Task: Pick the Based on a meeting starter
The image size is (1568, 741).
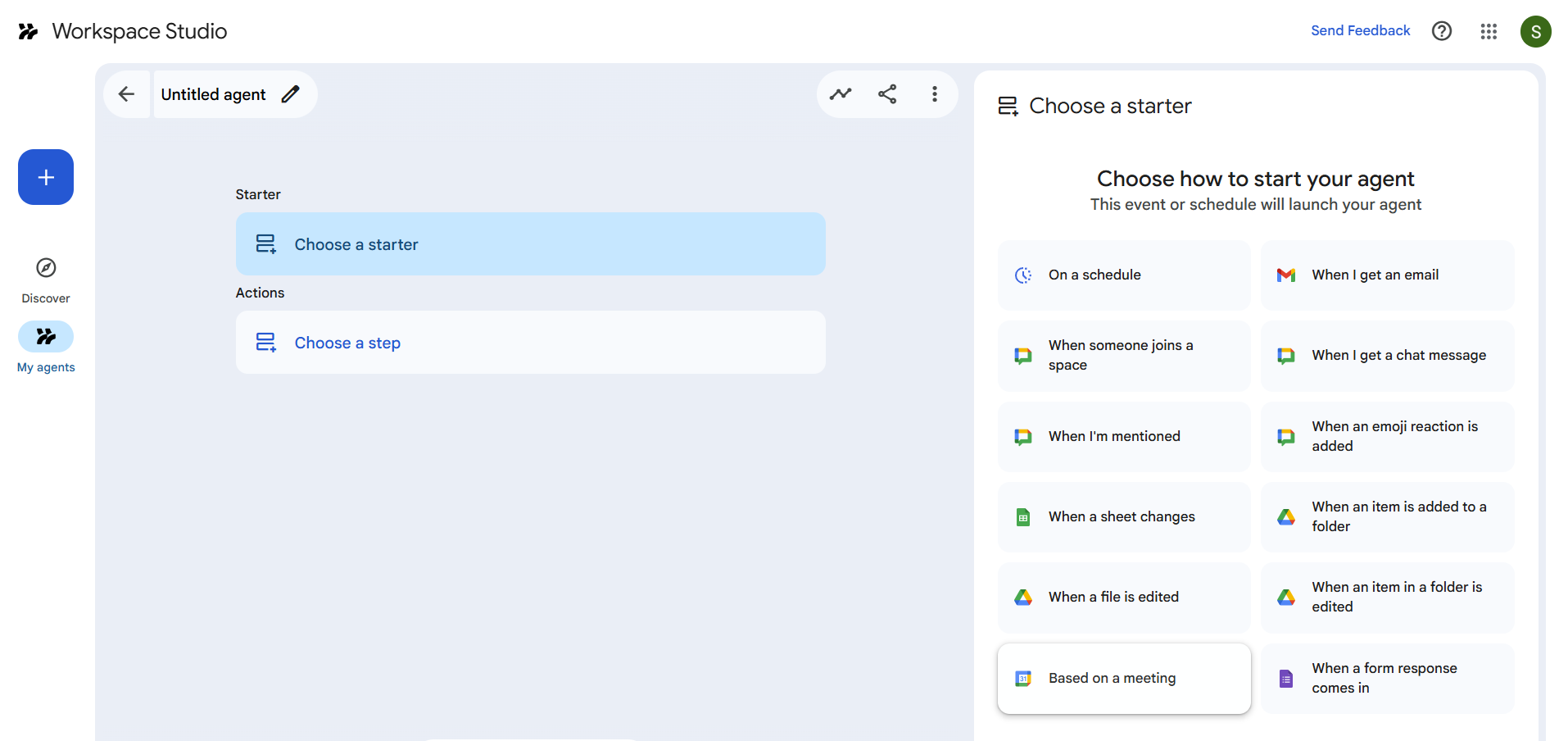Action: [x=1123, y=679]
